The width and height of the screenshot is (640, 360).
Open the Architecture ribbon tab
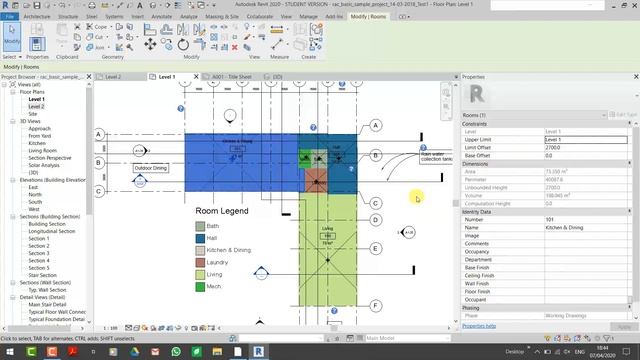[x=37, y=17]
